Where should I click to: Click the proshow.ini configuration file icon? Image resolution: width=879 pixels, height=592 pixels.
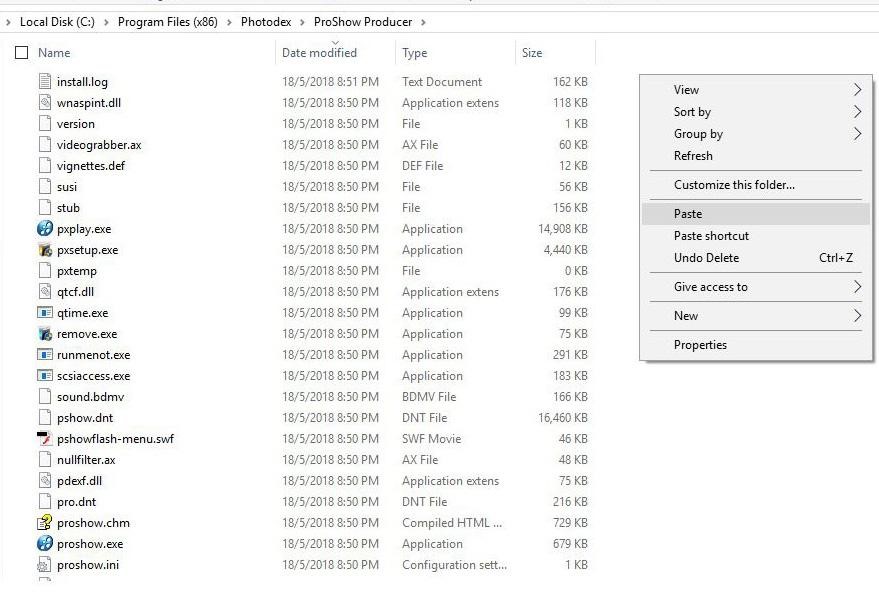click(x=44, y=565)
